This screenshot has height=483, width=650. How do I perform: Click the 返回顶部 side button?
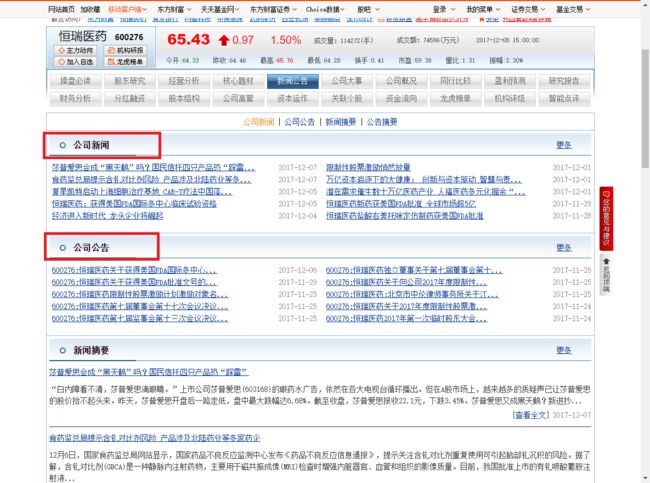pos(606,274)
